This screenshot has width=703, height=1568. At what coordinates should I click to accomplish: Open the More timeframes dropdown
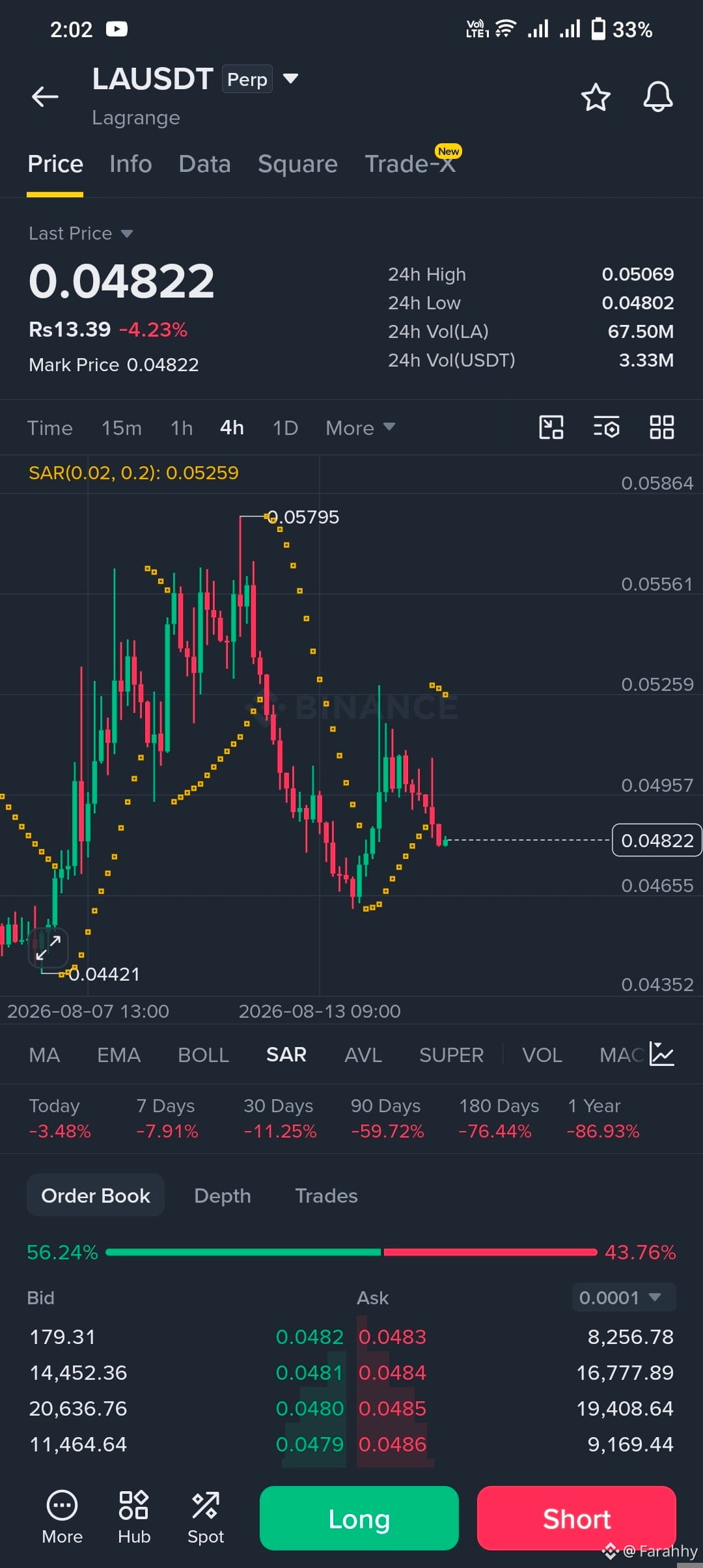coord(360,428)
